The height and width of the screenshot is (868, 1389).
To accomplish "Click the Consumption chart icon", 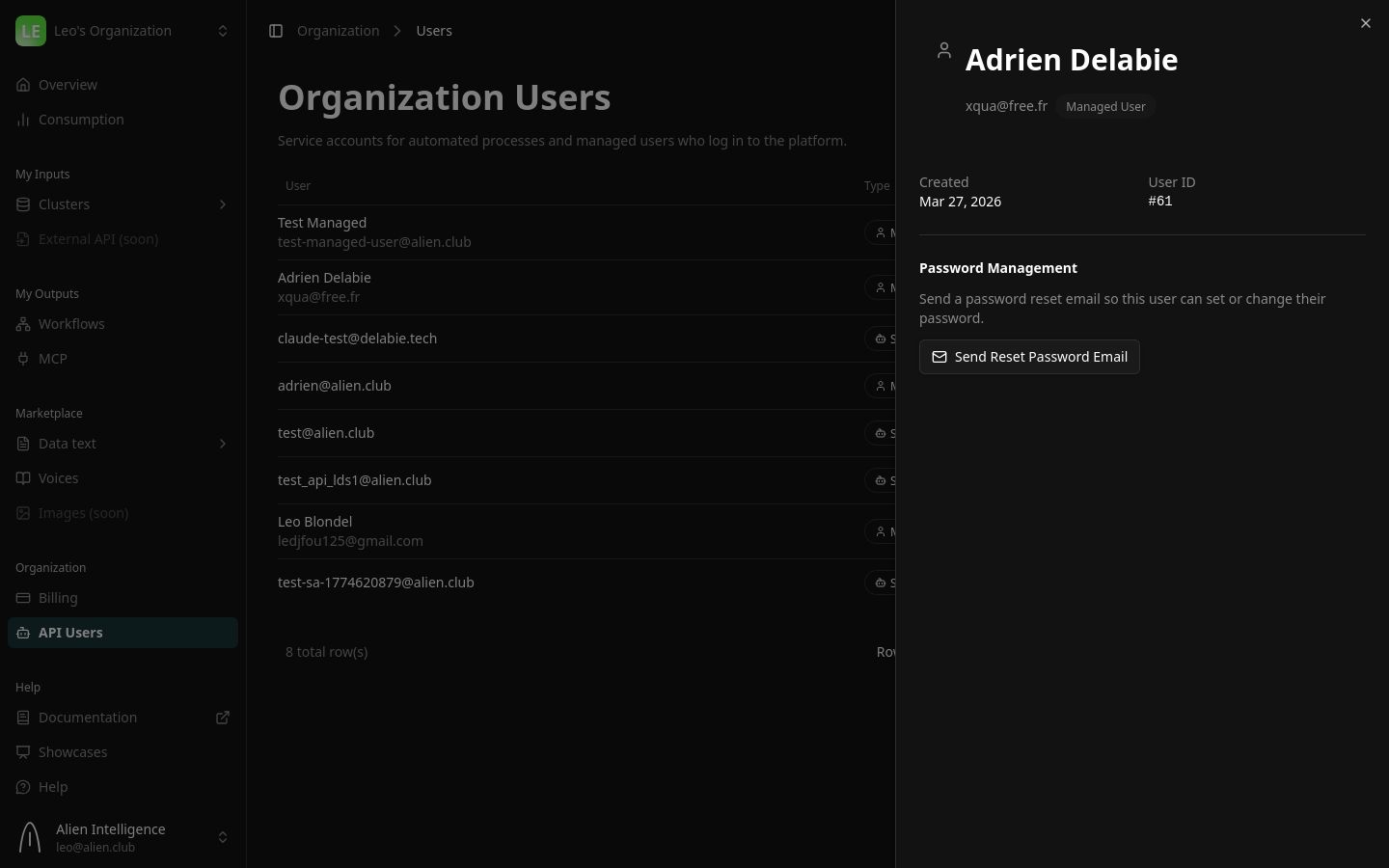I will [23, 120].
